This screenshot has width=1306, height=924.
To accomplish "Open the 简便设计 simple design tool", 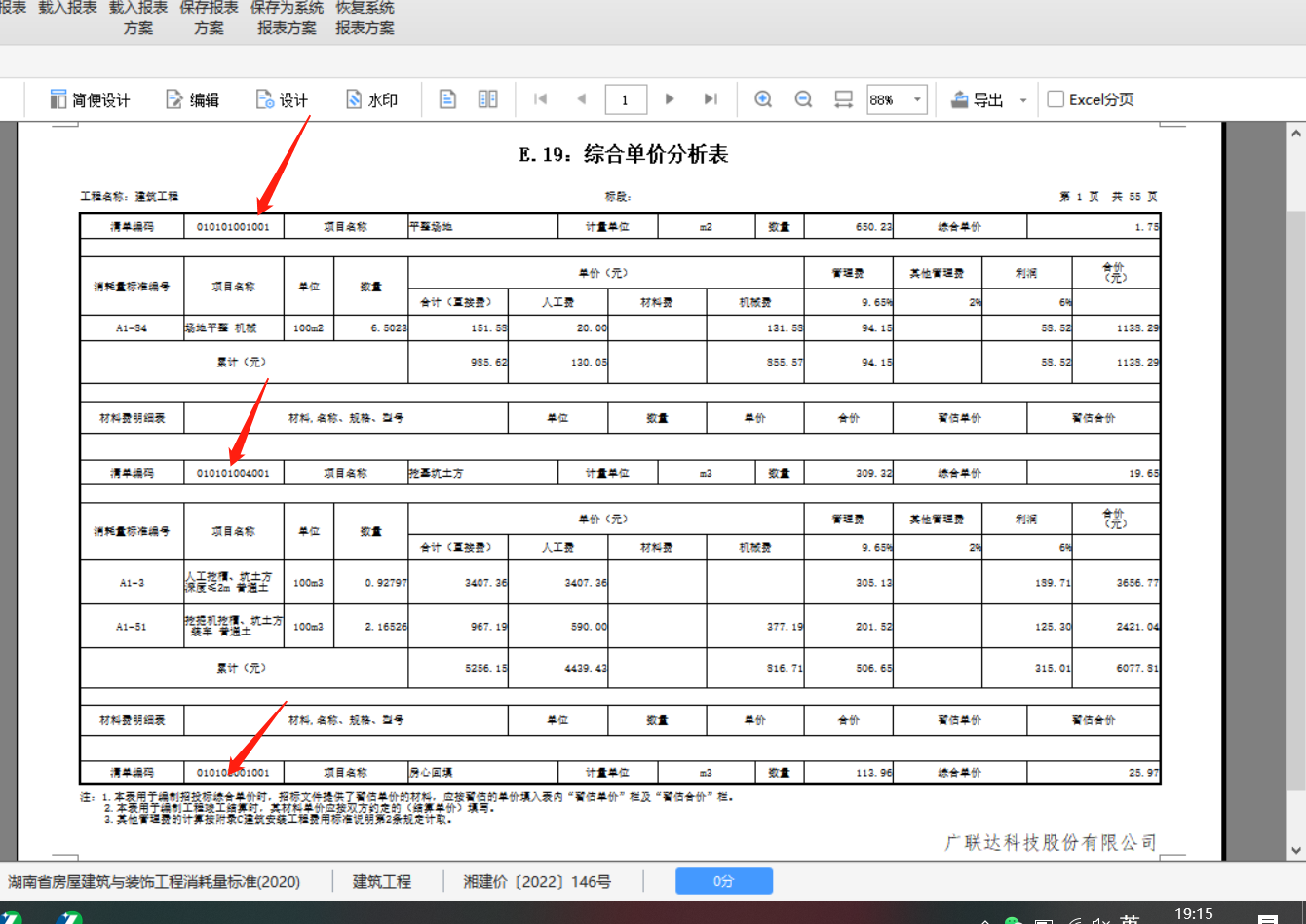I will coord(89,99).
